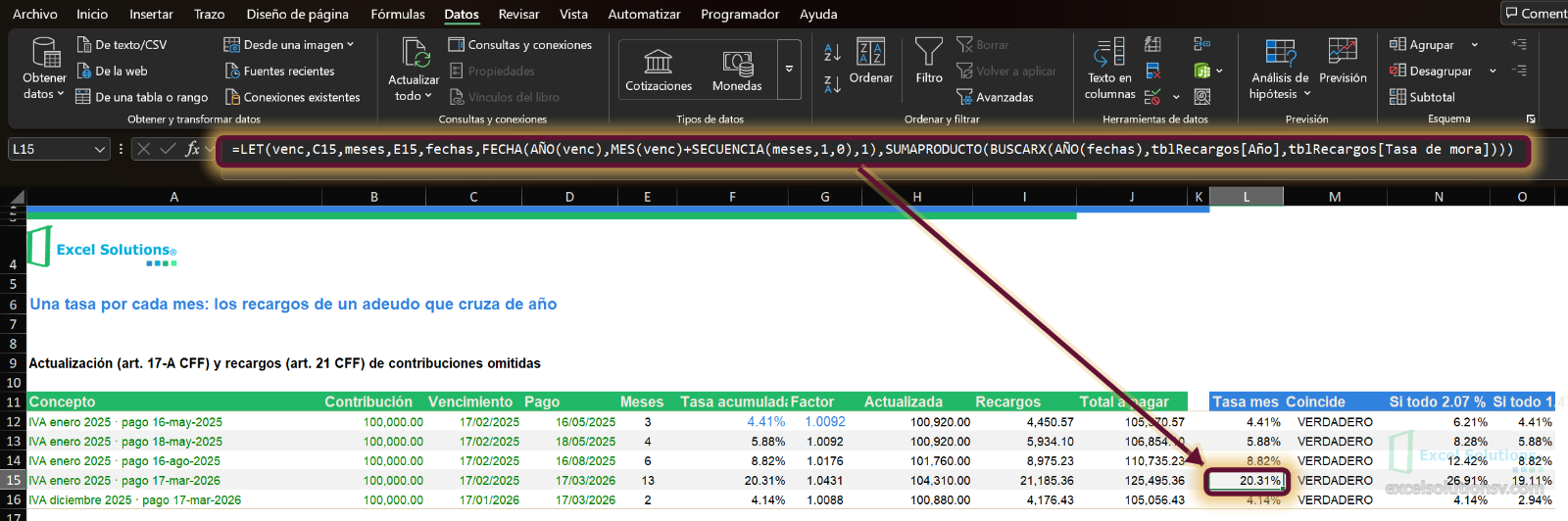The image size is (1568, 521).
Task: Click the Agrupar button
Action: (1422, 45)
